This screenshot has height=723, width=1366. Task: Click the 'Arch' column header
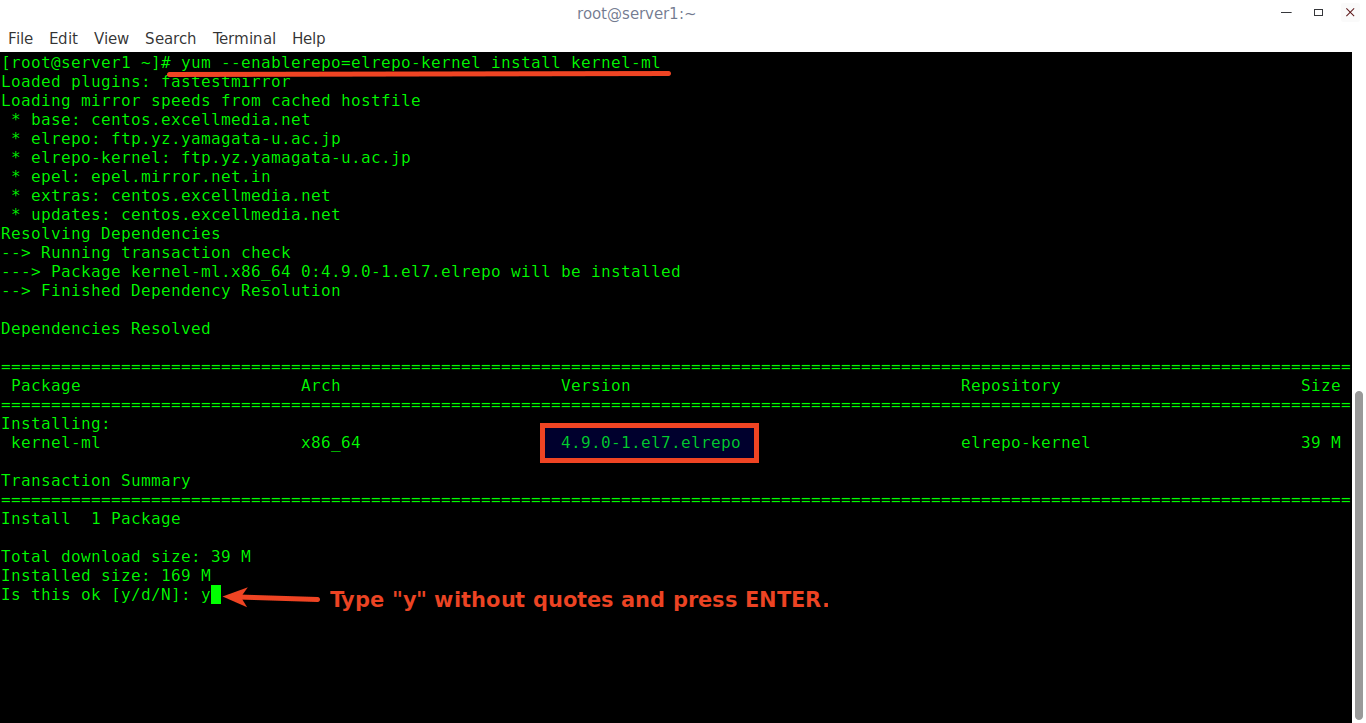(321, 386)
